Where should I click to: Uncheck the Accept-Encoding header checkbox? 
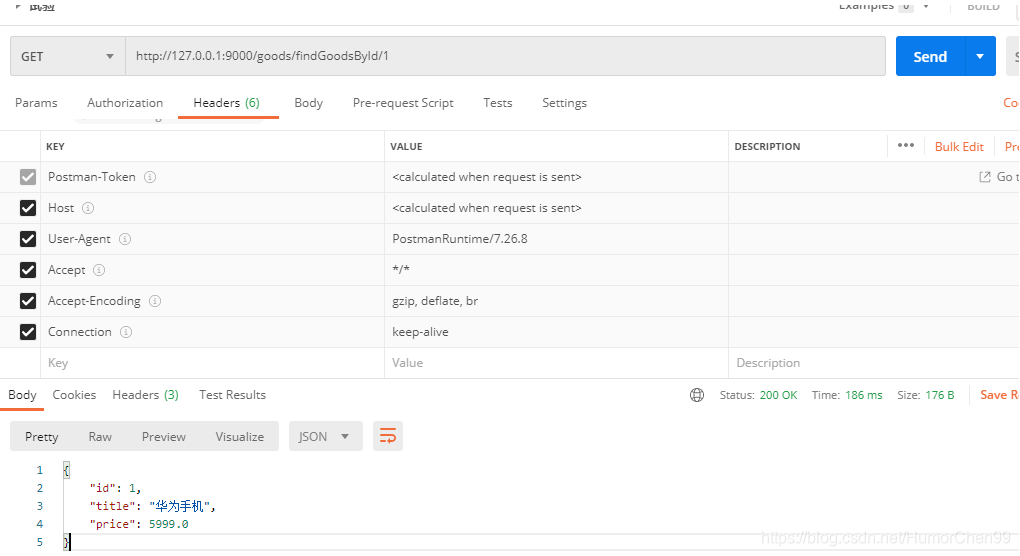28,301
